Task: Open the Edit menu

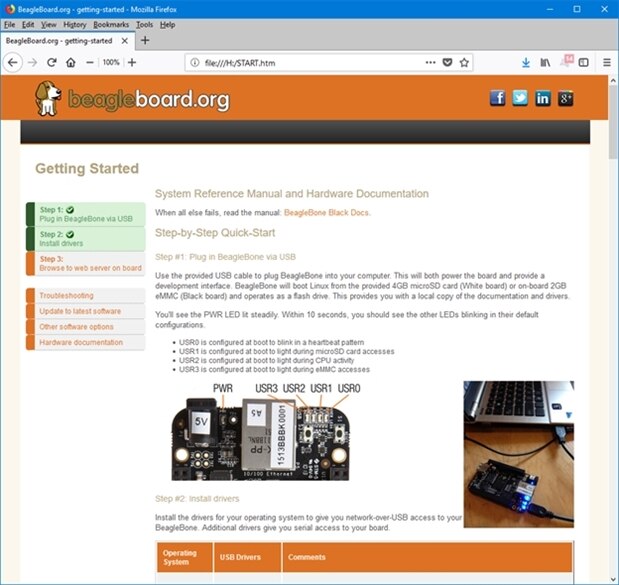Action: pyautogui.click(x=28, y=24)
